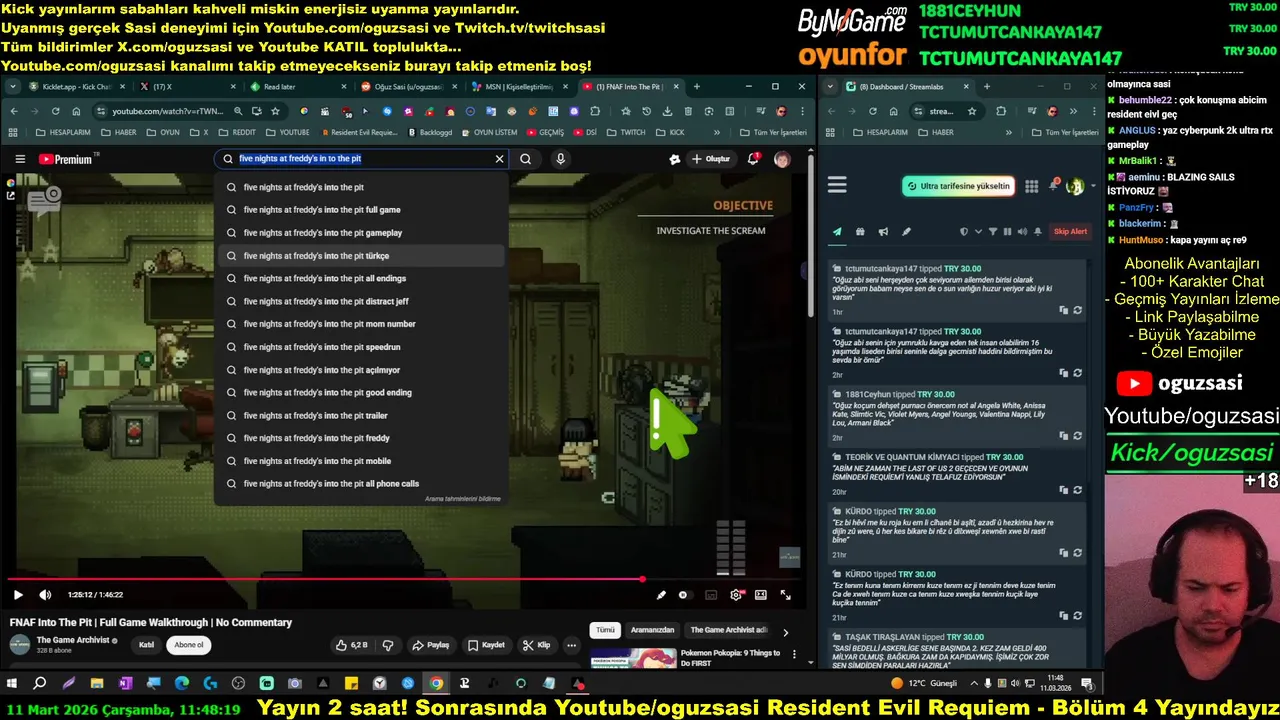Switch to Kicklet.app browser tab
The width and height of the screenshot is (1280, 720).
pos(75,87)
